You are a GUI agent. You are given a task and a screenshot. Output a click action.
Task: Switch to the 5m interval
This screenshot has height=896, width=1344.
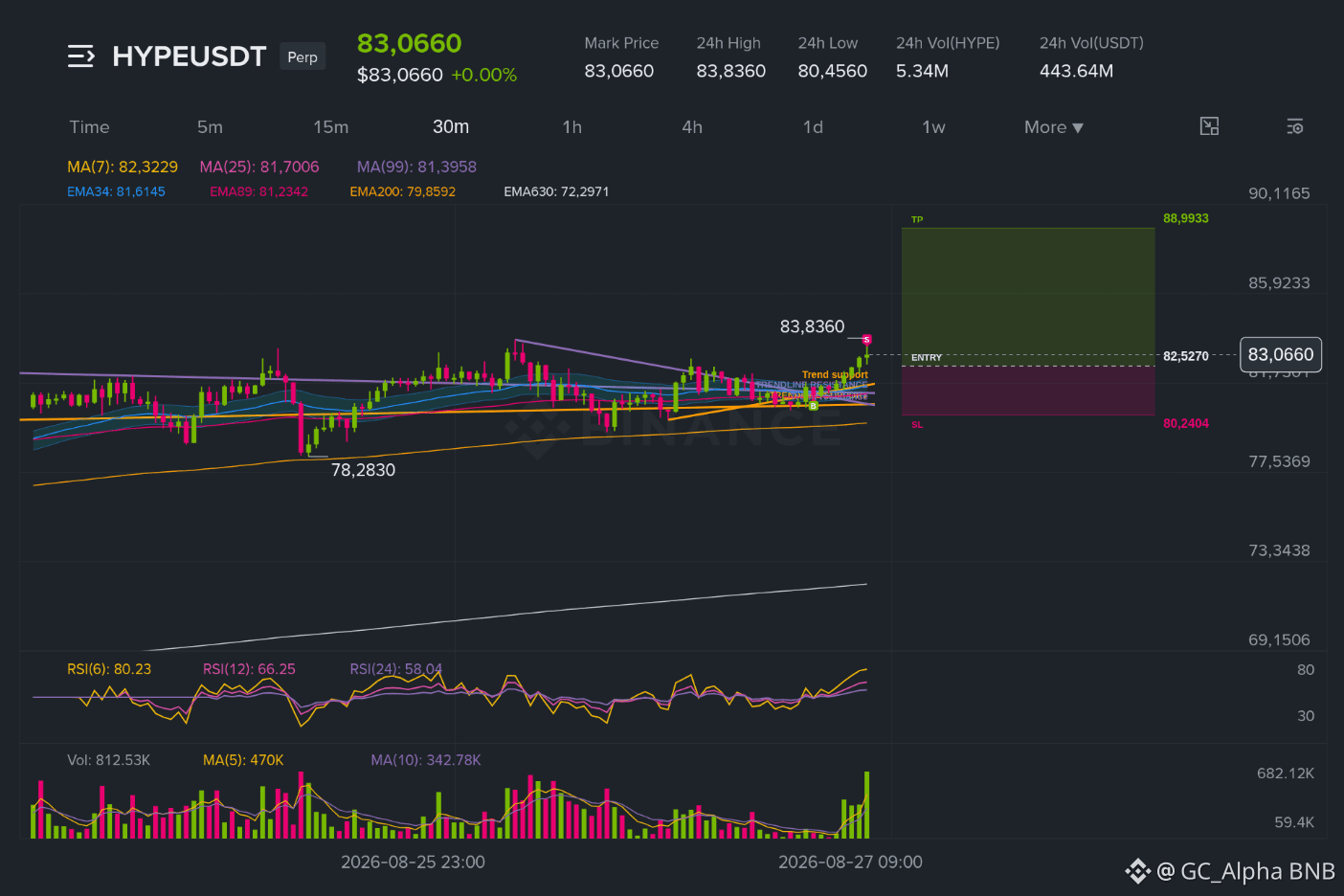210,127
